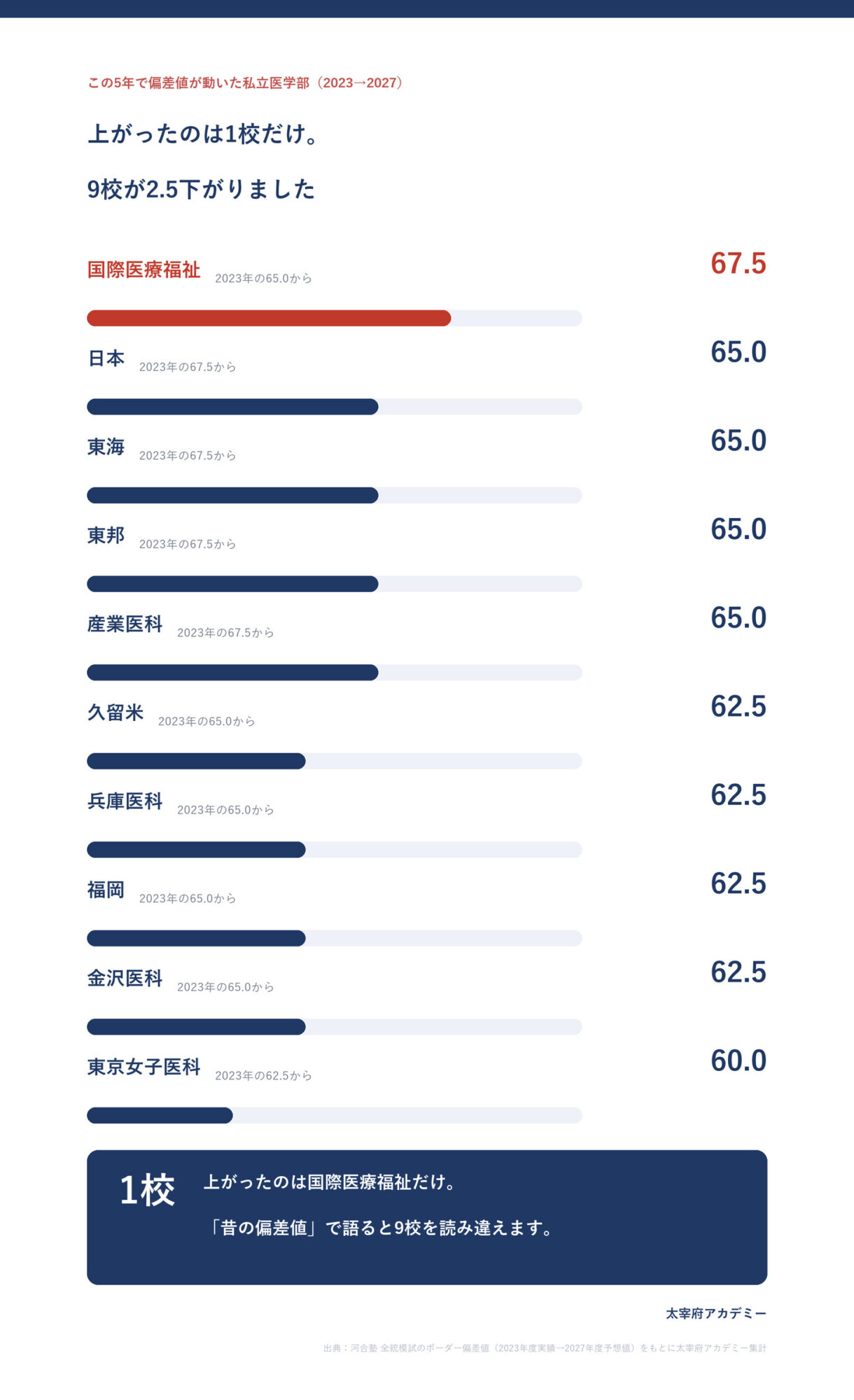This screenshot has width=854, height=1400.
Task: Click the 62.5 score for 久留米
Action: (738, 707)
